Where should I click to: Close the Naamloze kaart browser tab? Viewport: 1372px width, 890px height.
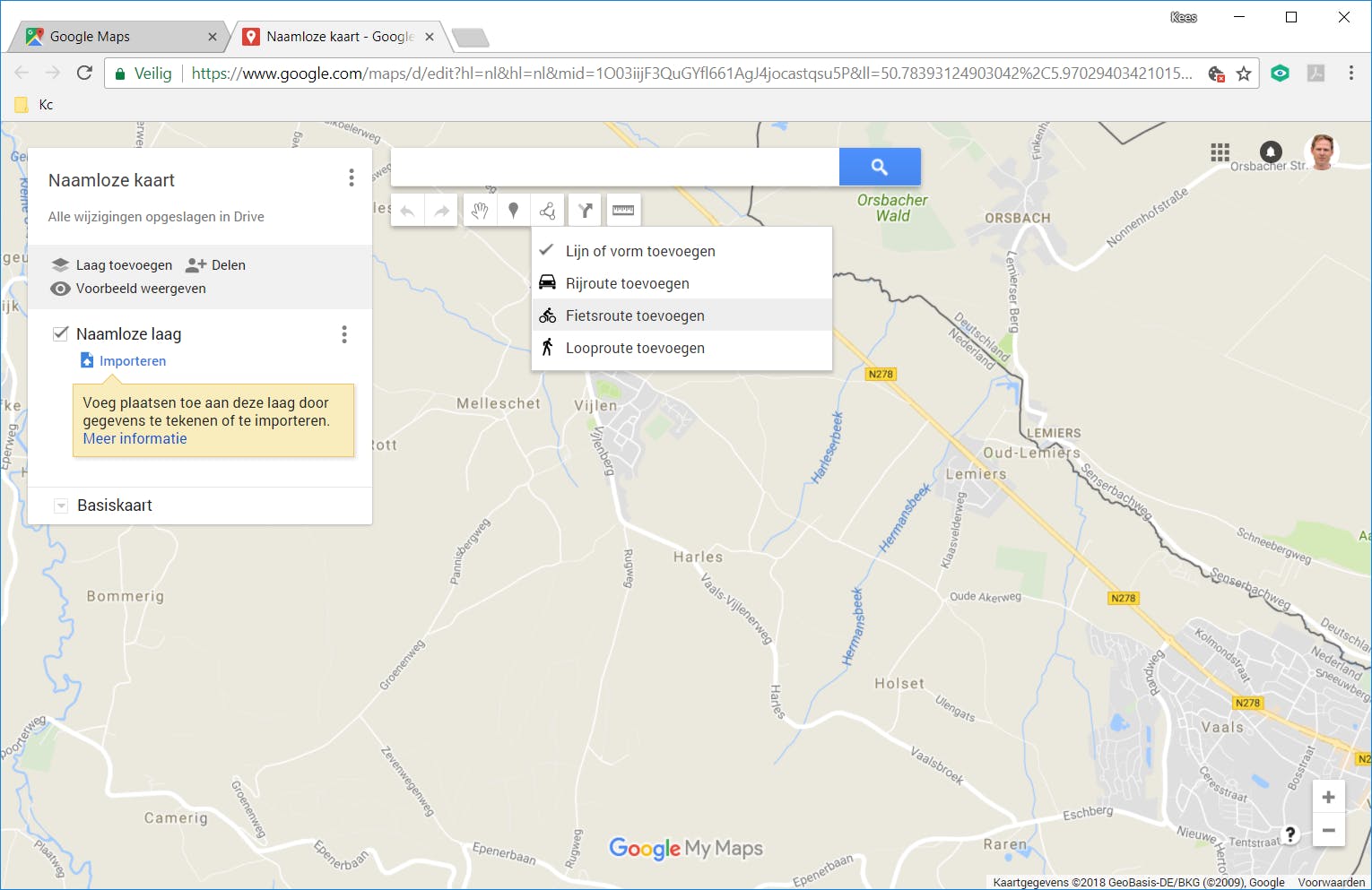tap(430, 37)
